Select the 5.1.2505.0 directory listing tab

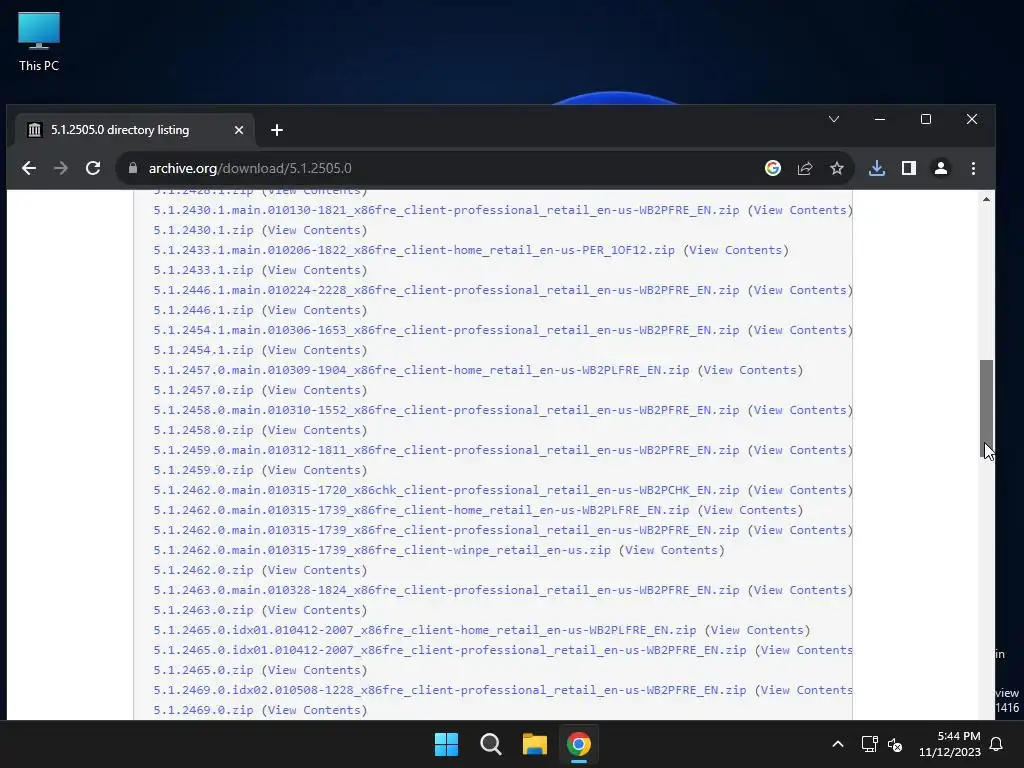pos(137,130)
